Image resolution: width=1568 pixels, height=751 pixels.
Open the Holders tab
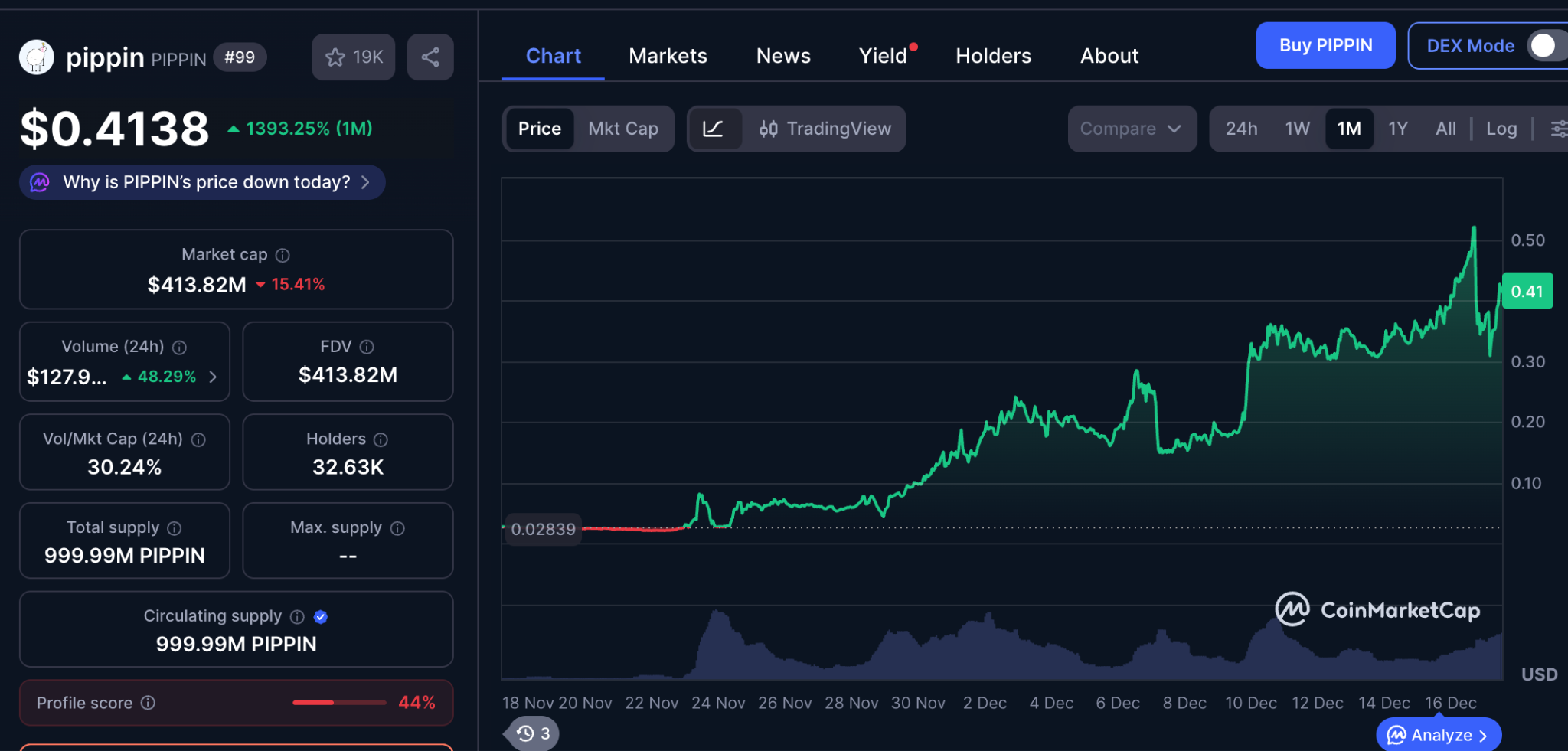(x=993, y=56)
